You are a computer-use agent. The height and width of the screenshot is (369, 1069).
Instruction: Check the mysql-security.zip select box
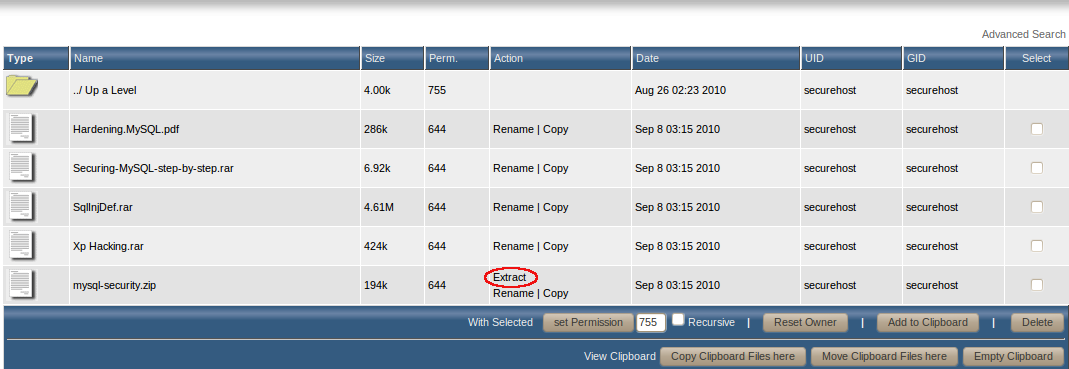pyautogui.click(x=1036, y=284)
